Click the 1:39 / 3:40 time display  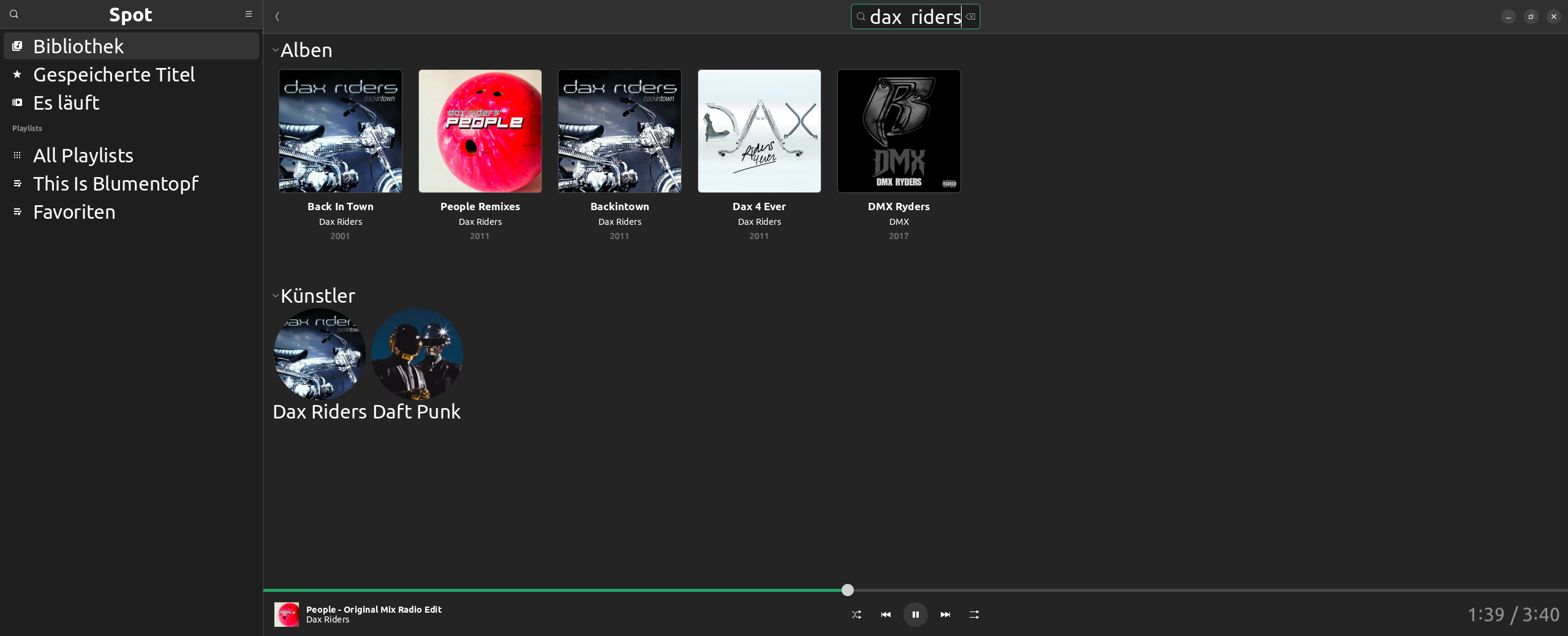coord(1513,615)
